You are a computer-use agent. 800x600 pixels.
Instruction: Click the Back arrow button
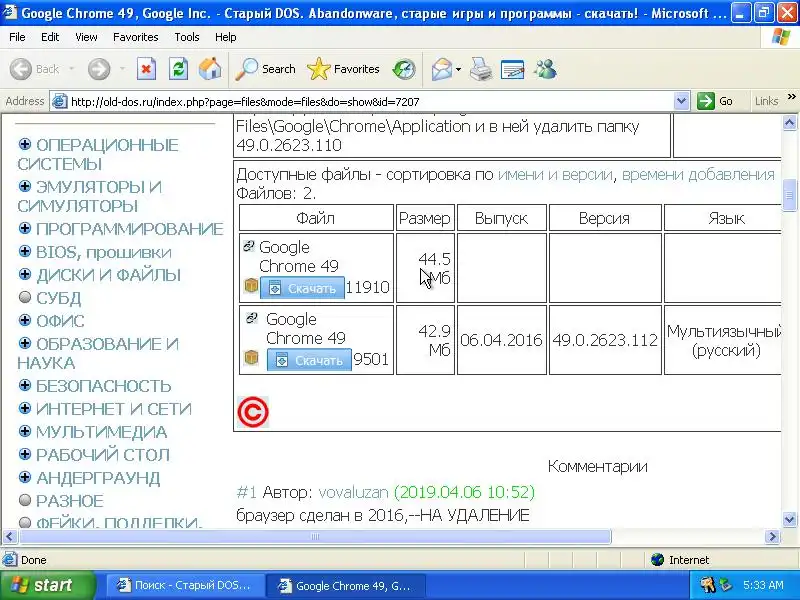coord(21,69)
